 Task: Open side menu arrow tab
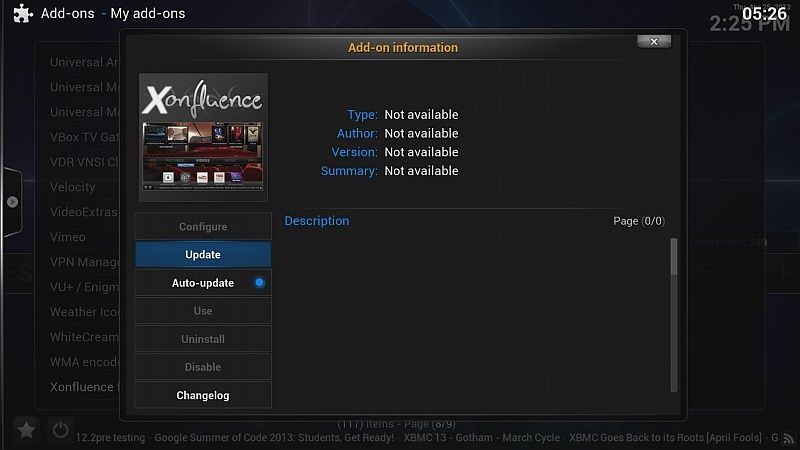click(12, 202)
